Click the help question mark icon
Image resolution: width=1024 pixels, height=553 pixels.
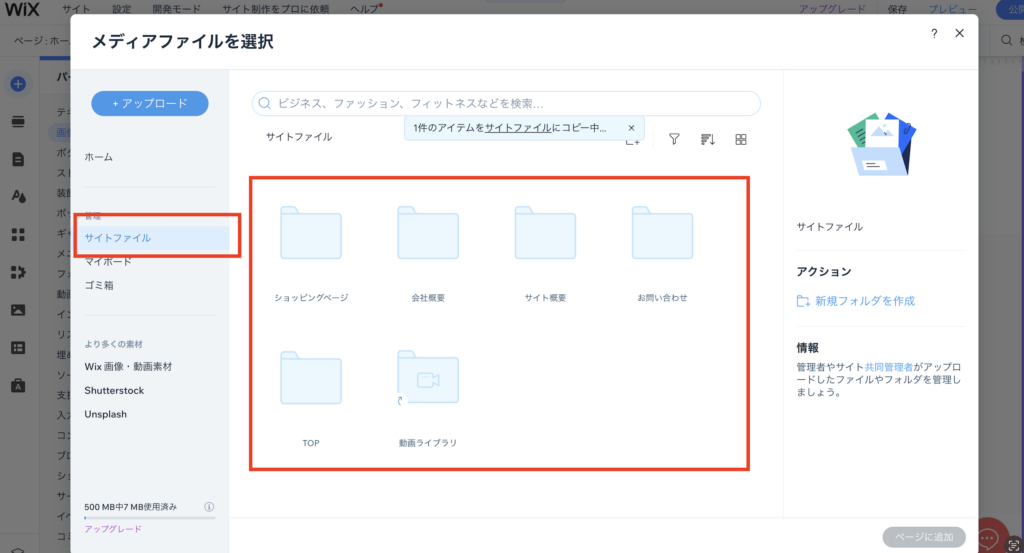pos(934,33)
